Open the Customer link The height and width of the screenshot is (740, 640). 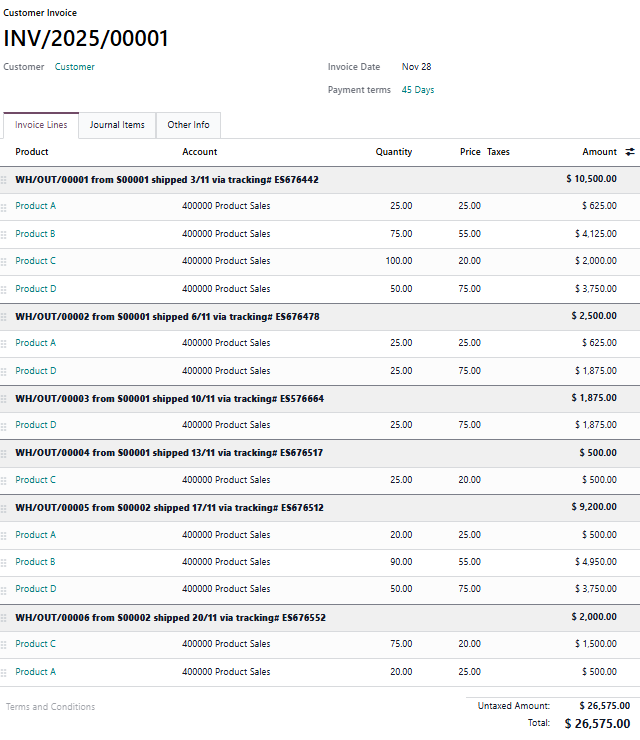tap(75, 67)
